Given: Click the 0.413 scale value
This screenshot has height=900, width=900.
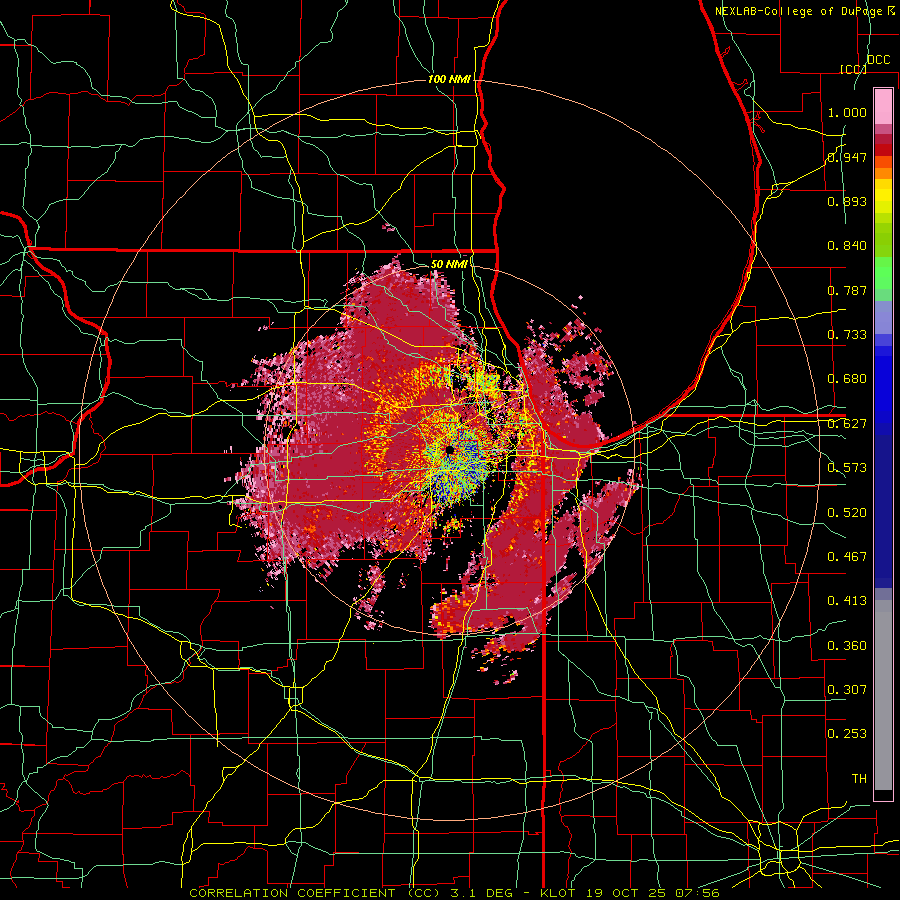Looking at the screenshot, I should coord(847,601).
